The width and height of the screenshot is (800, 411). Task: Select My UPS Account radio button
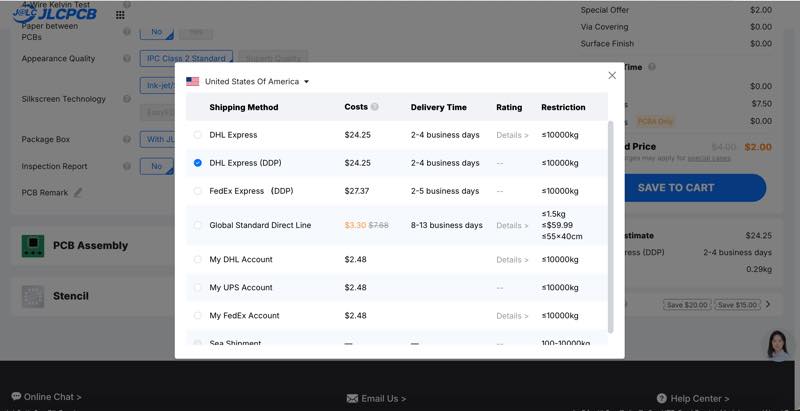[197, 288]
